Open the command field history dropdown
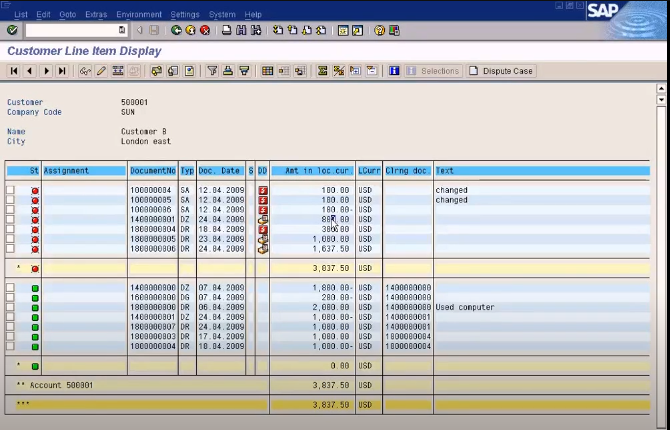The height and width of the screenshot is (430, 670). coord(122,30)
